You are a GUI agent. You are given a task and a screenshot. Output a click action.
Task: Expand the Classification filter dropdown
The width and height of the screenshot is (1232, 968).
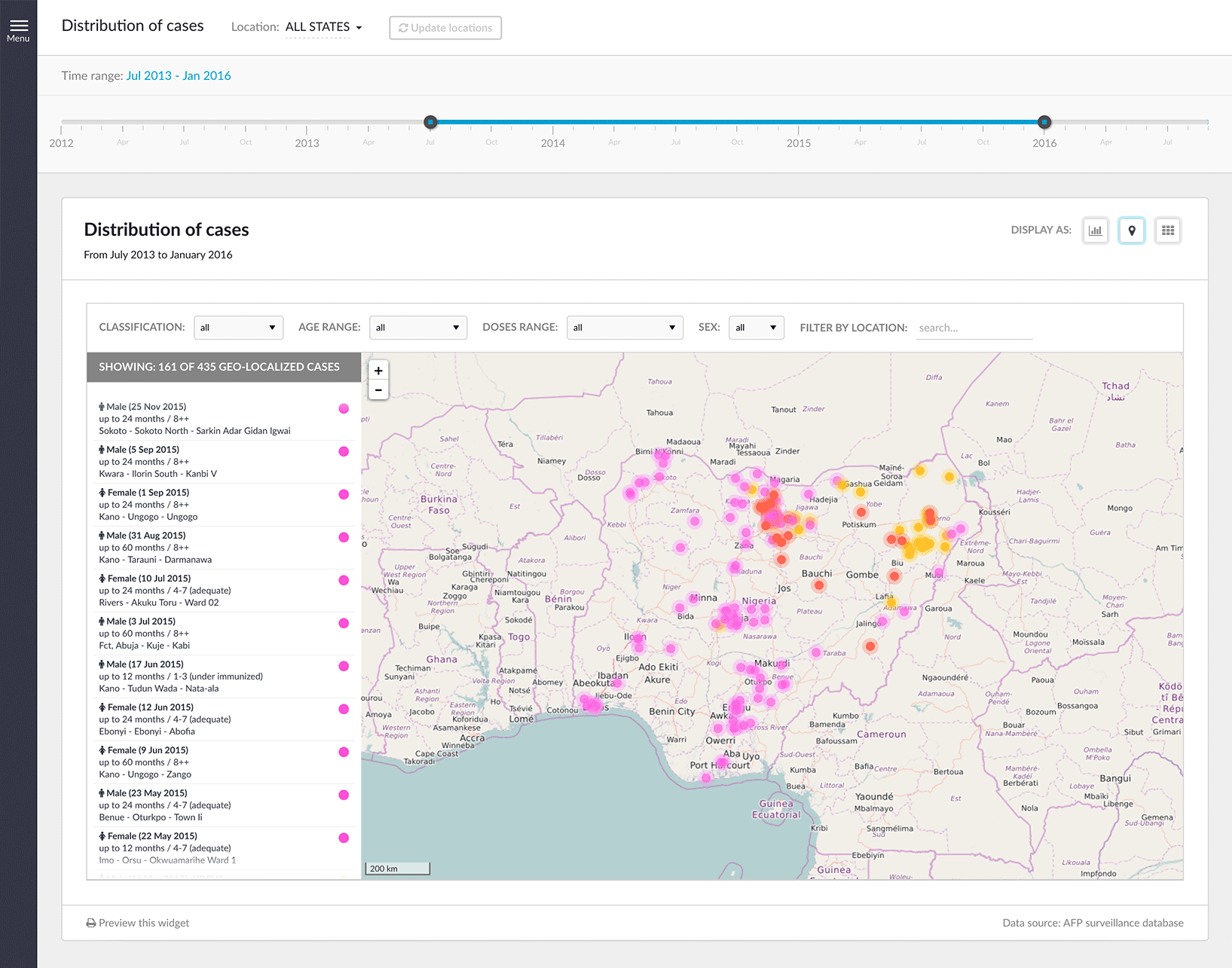(238, 328)
